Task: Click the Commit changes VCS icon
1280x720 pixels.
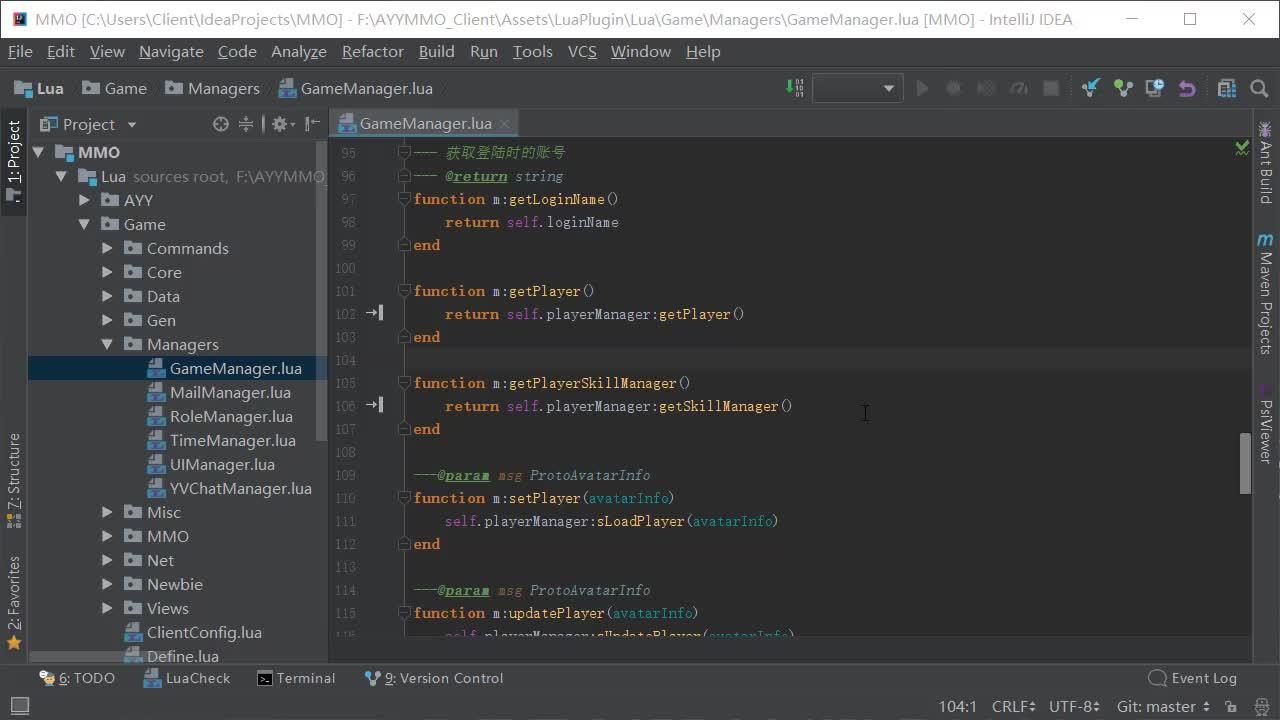Action: coord(1123,89)
